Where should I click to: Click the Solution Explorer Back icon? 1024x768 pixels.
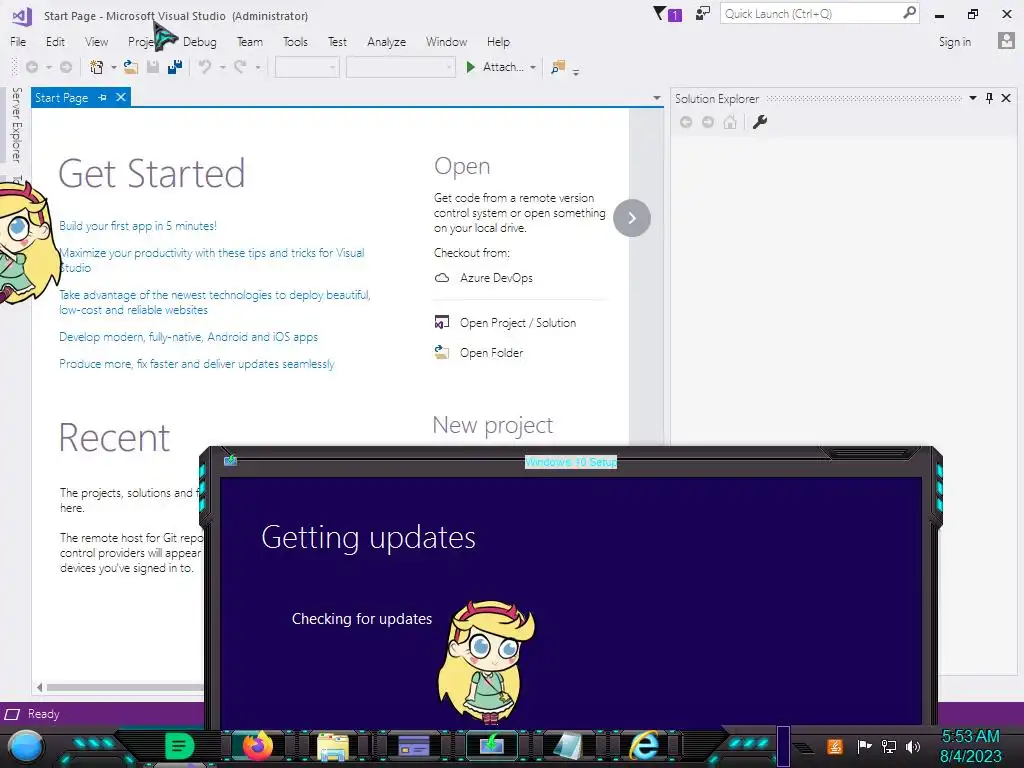click(686, 122)
